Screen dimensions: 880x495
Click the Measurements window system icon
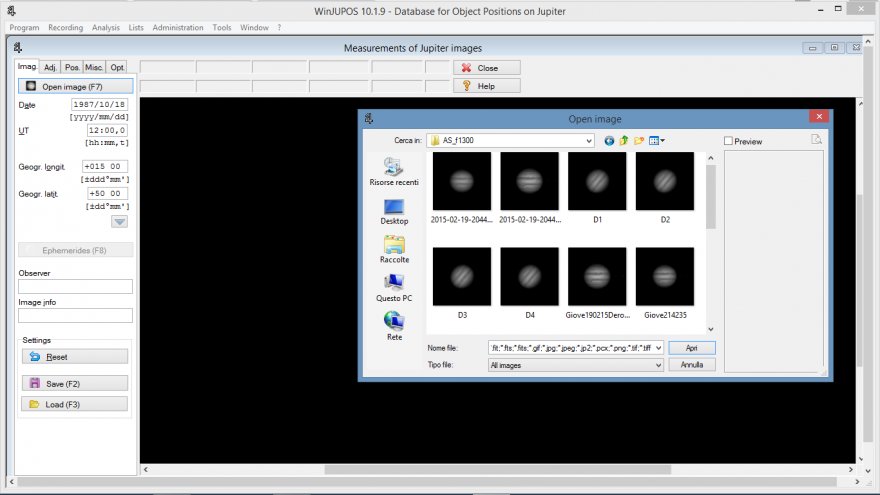(x=18, y=48)
